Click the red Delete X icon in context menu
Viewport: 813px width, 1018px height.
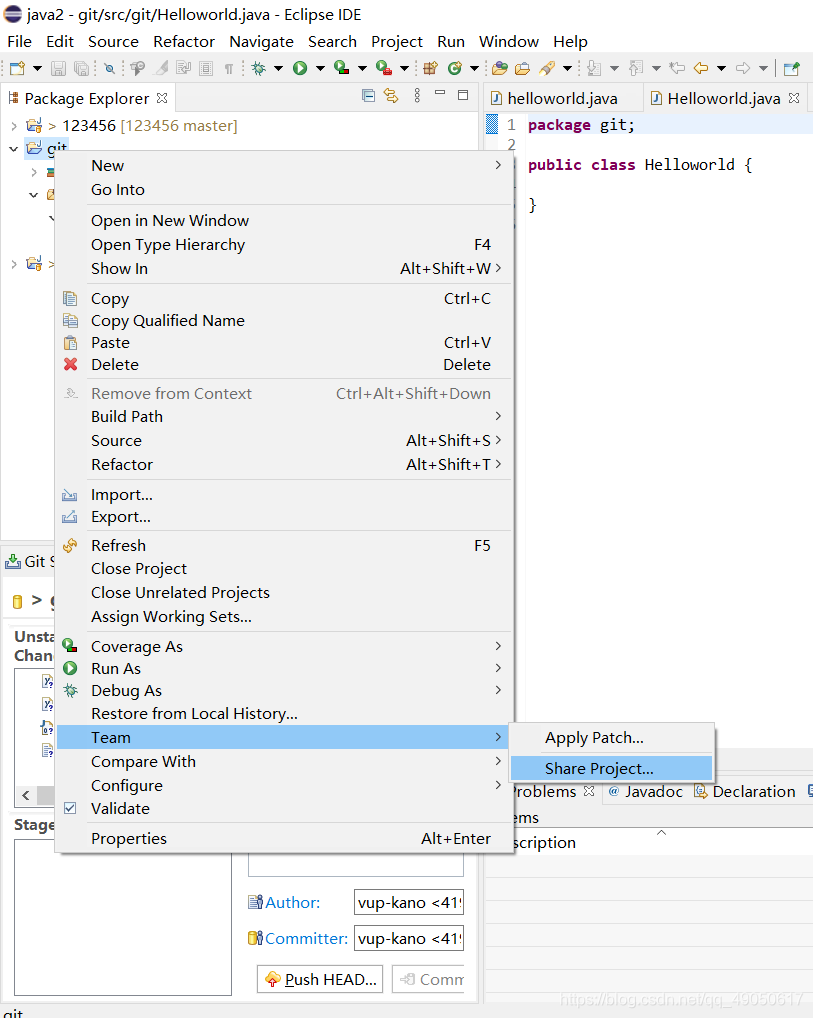click(70, 364)
